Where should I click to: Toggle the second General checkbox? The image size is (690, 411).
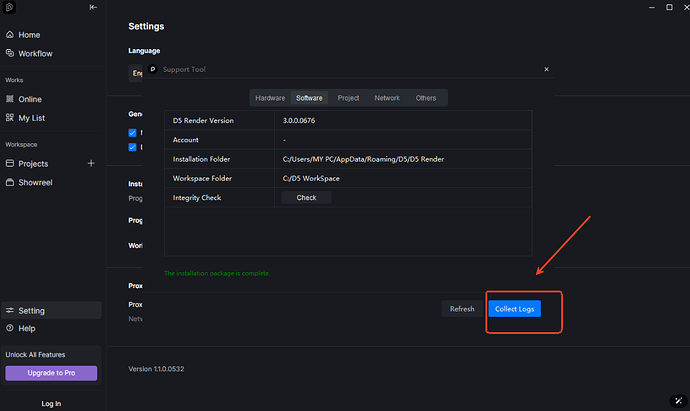[133, 147]
